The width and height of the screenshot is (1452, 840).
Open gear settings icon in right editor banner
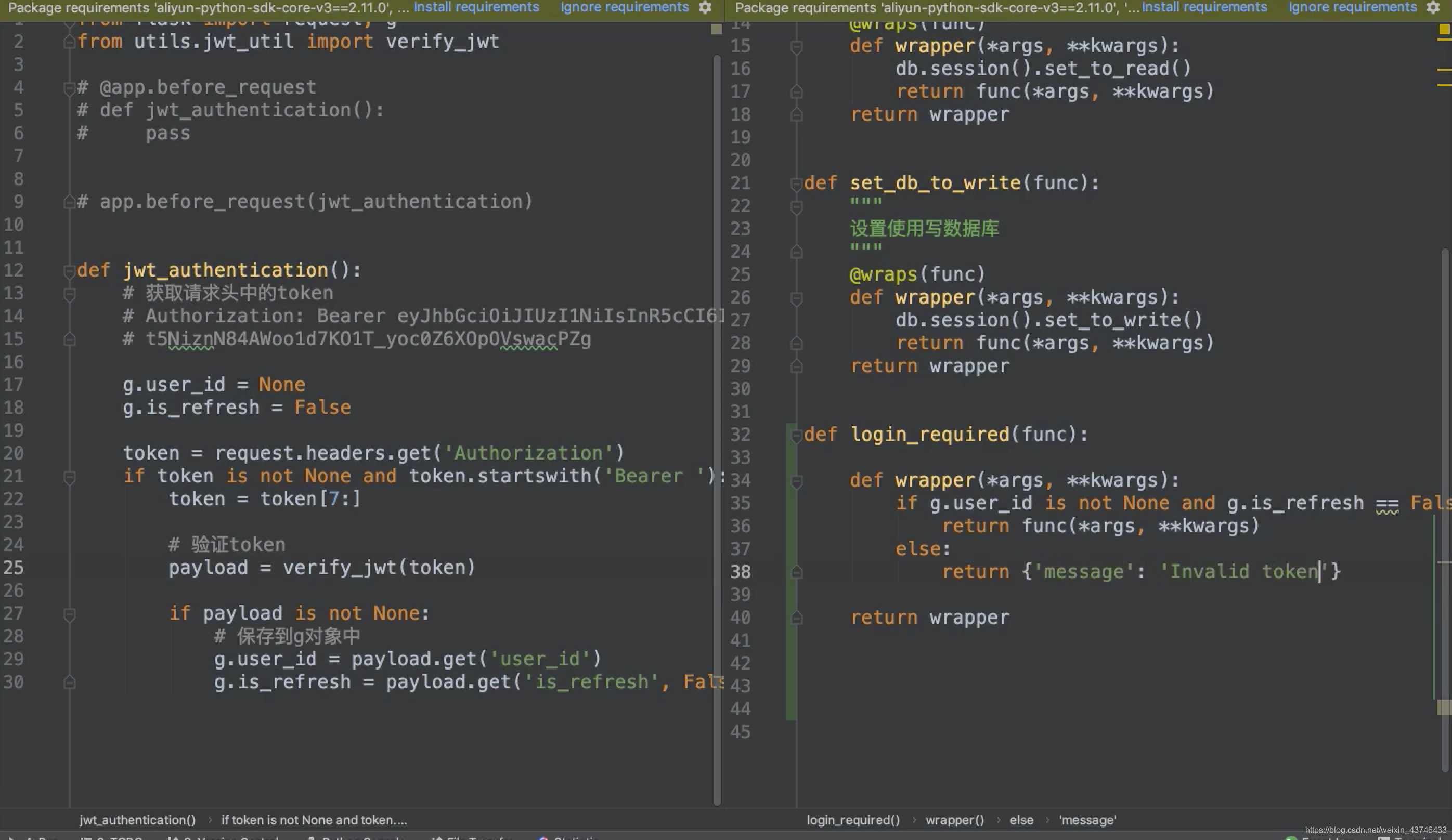pos(1433,7)
